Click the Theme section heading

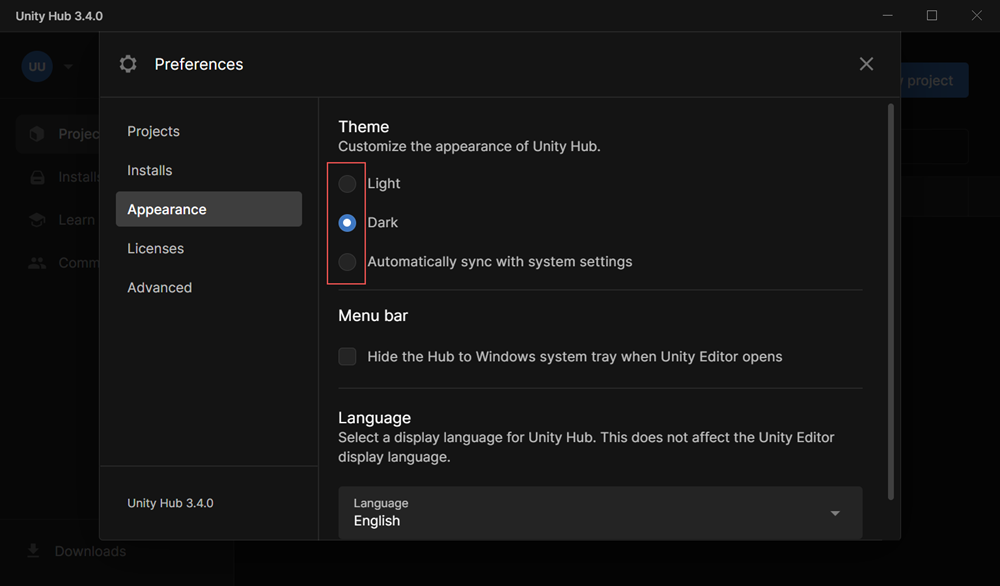coord(364,126)
